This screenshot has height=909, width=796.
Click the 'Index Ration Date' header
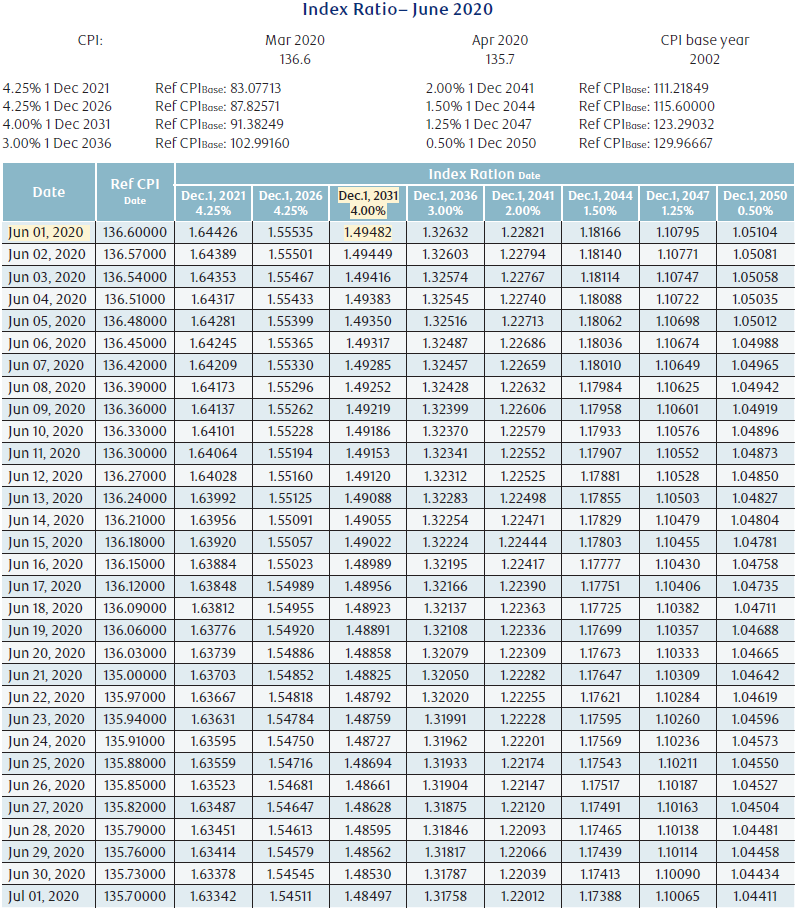click(484, 174)
